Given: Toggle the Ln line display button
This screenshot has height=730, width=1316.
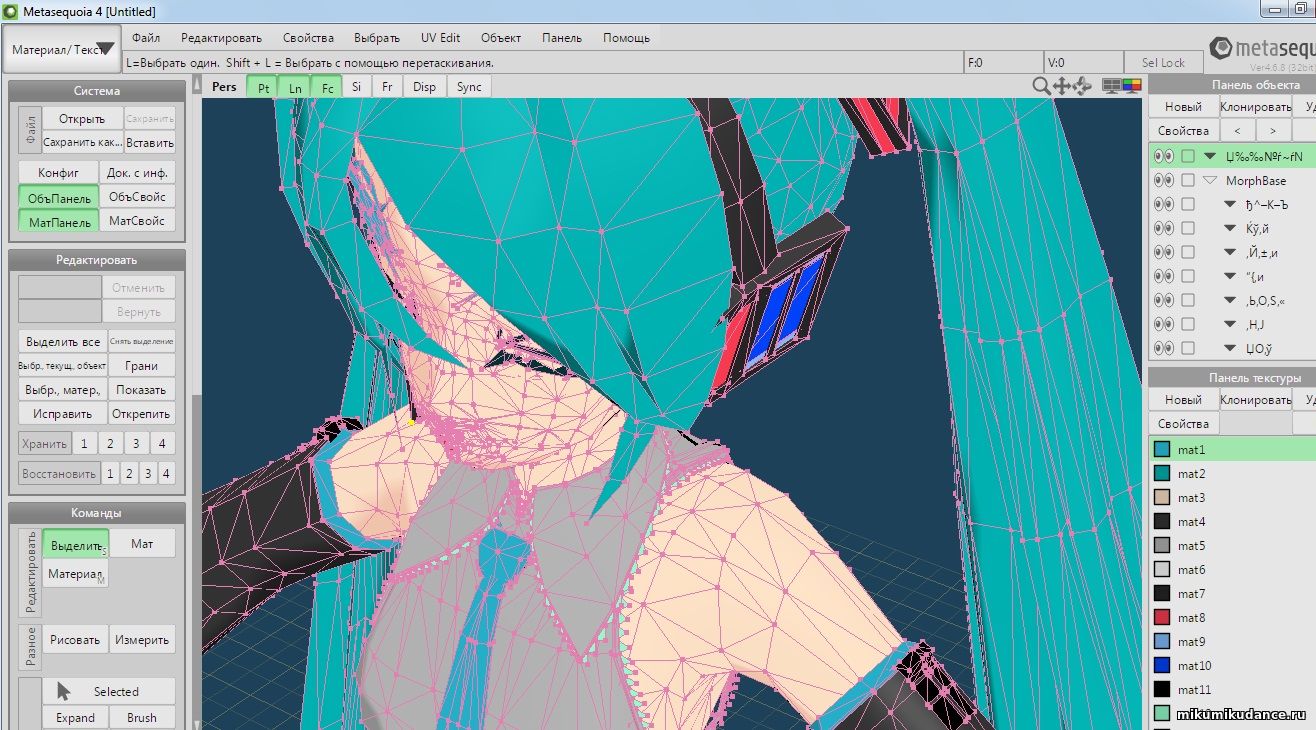Looking at the screenshot, I should pos(295,87).
